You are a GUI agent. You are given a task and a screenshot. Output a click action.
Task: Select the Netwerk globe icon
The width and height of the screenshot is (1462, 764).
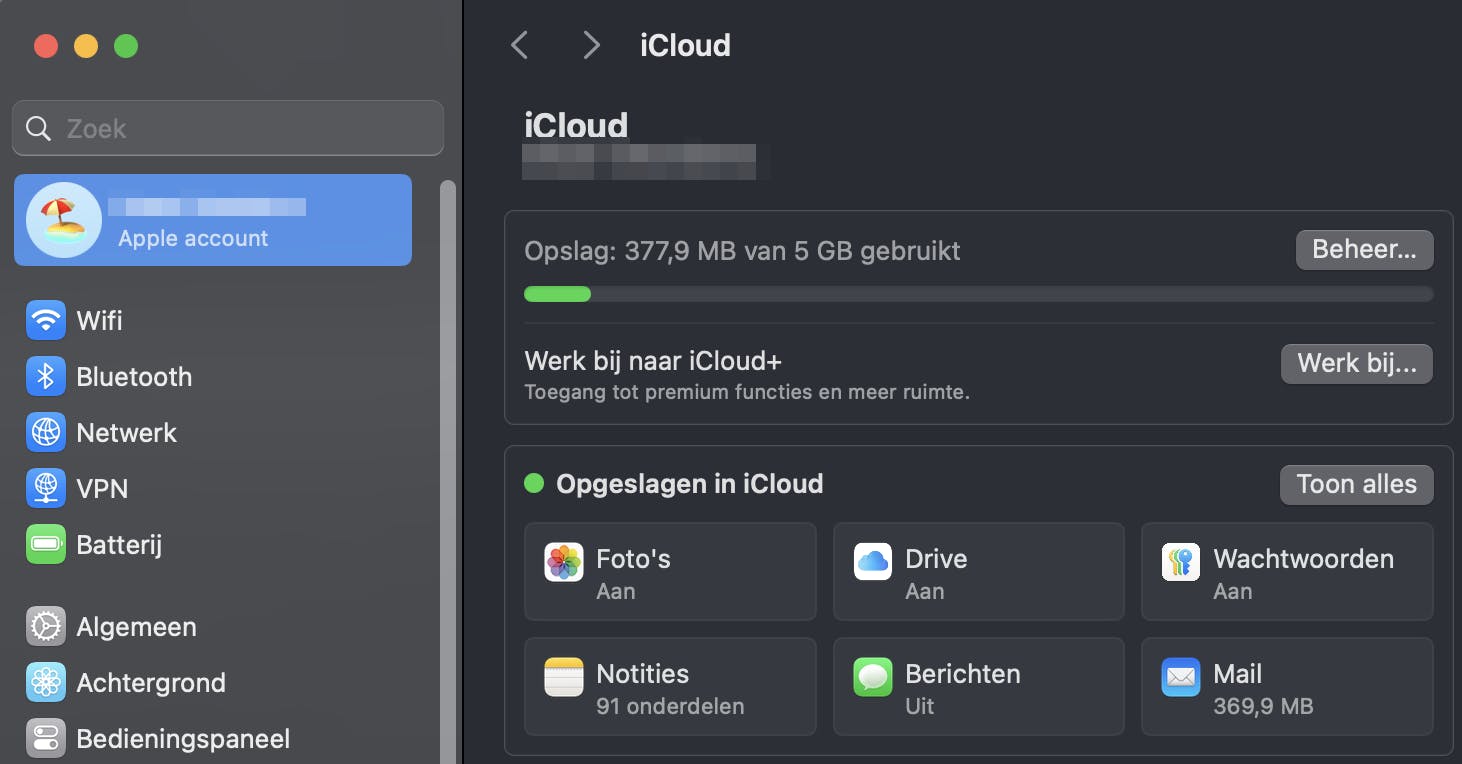click(45, 432)
